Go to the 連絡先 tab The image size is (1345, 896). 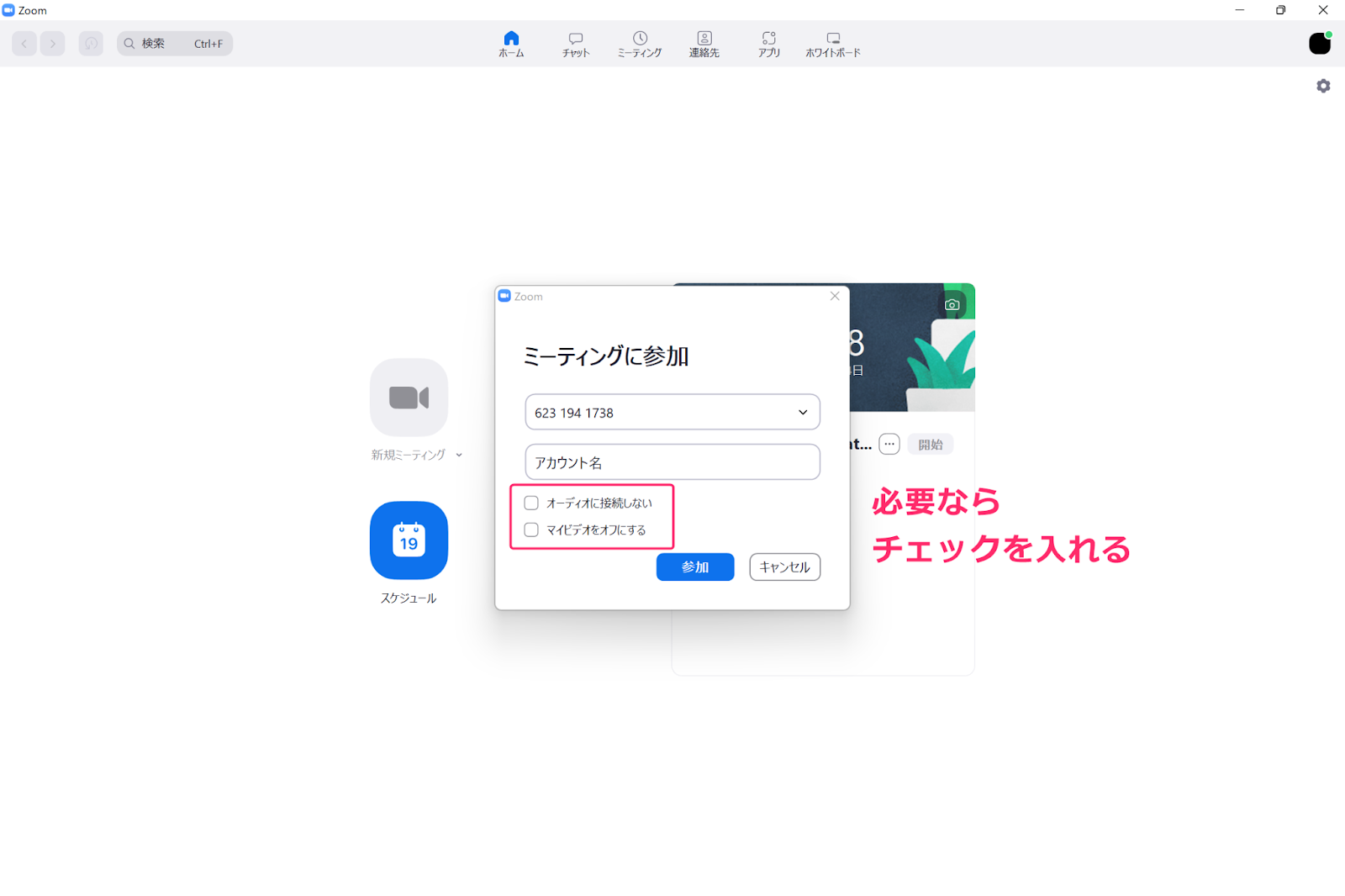pyautogui.click(x=704, y=45)
